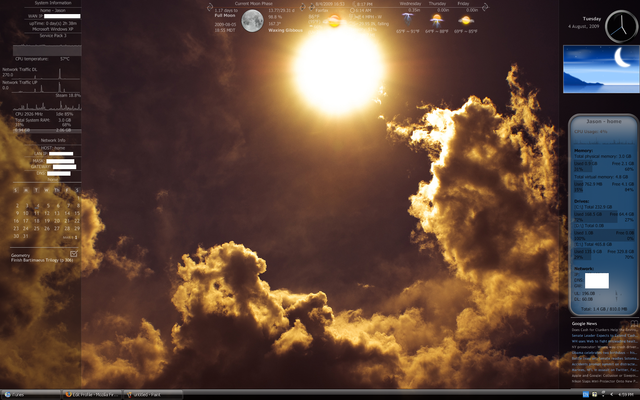Click the full moon phase image
640x400 pixels.
252,21
